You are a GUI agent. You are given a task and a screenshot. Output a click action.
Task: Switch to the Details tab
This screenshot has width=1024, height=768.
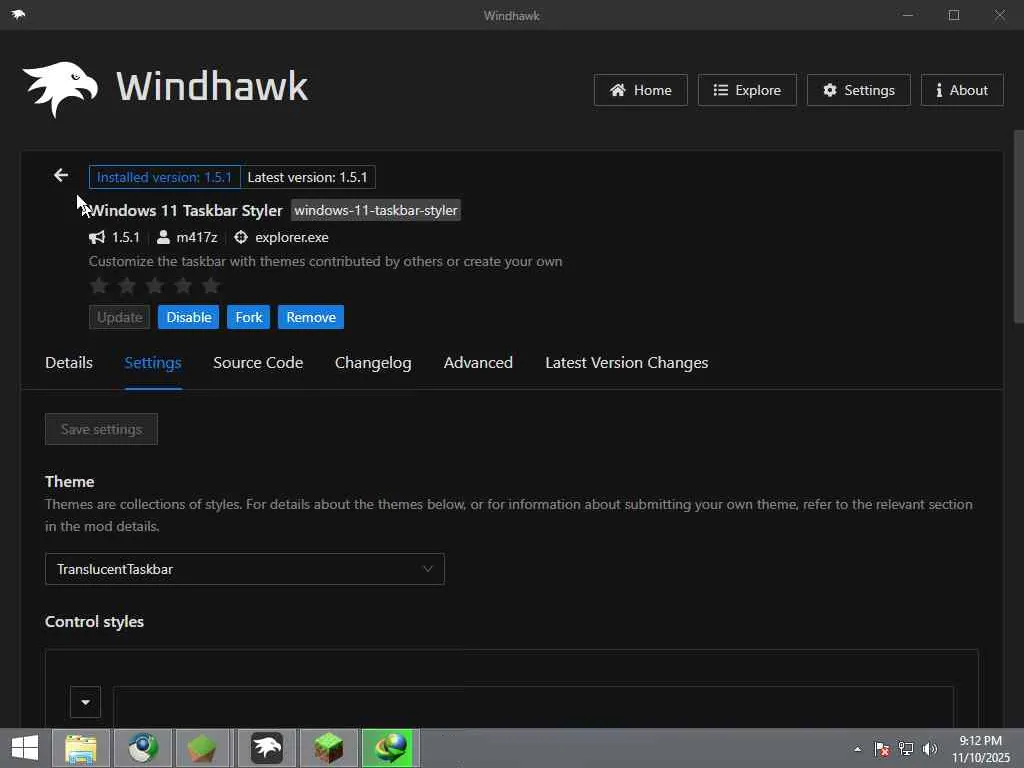pos(69,363)
